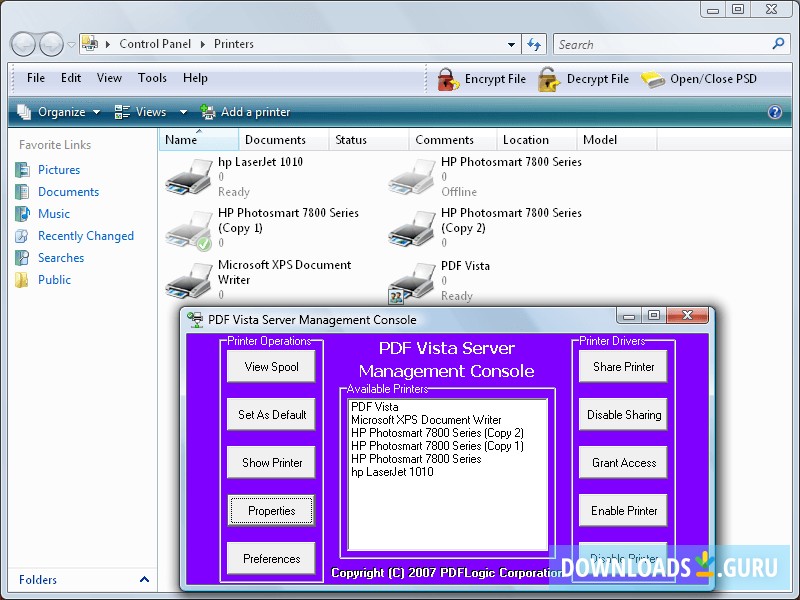Click the refresh icon beside address bar
The width and height of the screenshot is (800, 600).
pos(534,44)
